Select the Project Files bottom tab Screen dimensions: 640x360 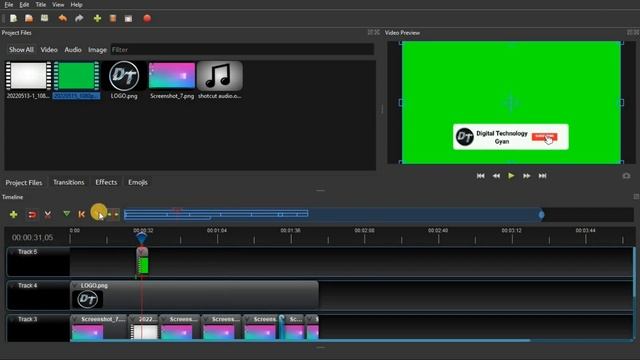pyautogui.click(x=24, y=182)
